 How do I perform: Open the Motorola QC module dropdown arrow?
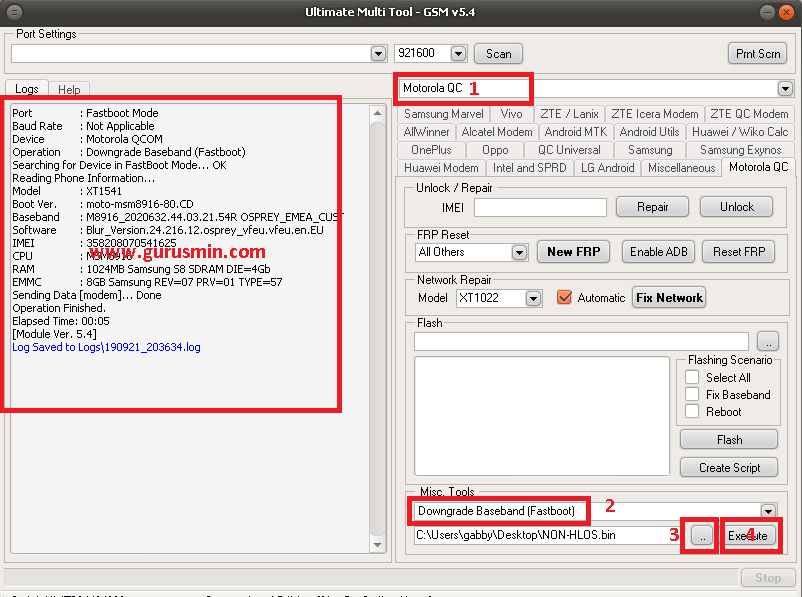point(785,89)
